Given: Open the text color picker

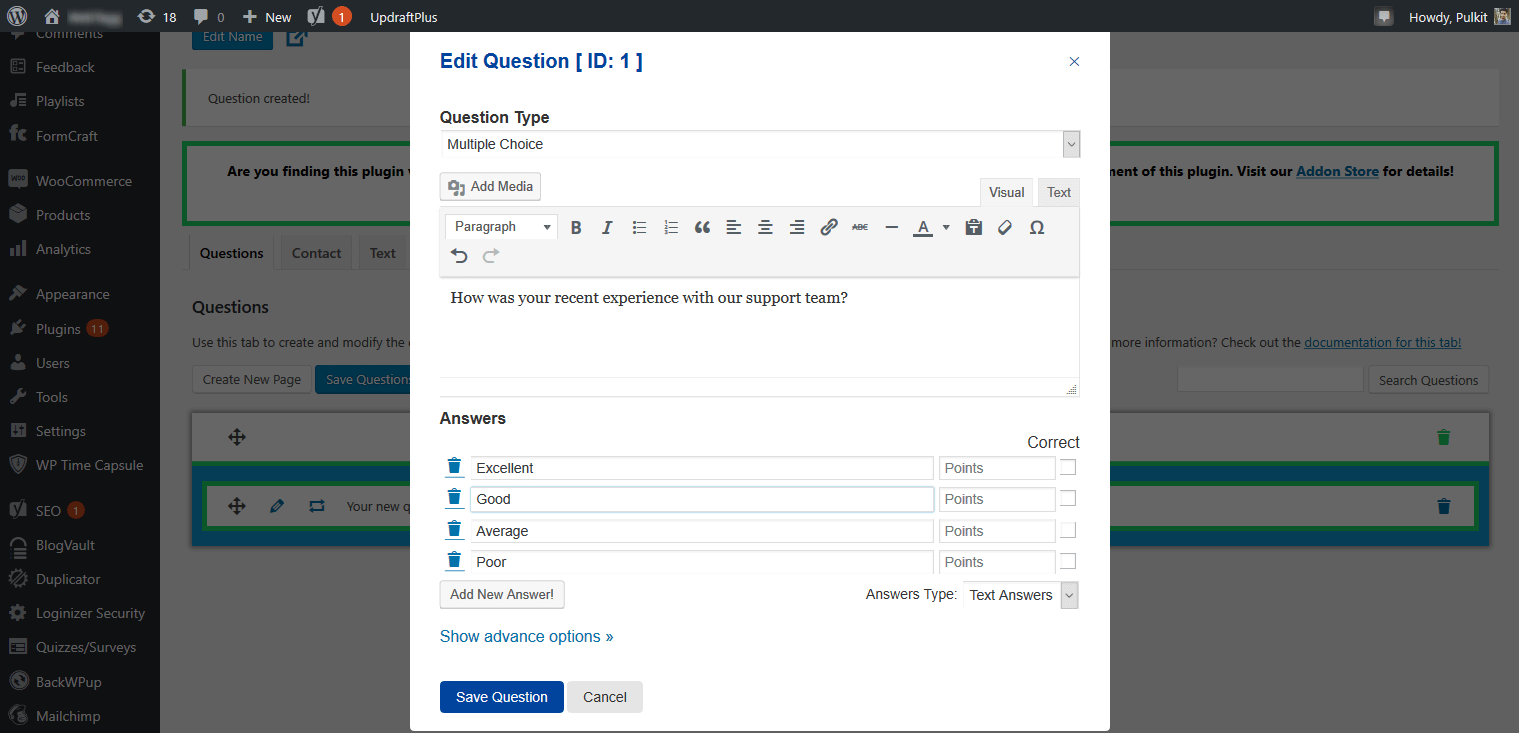Looking at the screenshot, I should [924, 227].
